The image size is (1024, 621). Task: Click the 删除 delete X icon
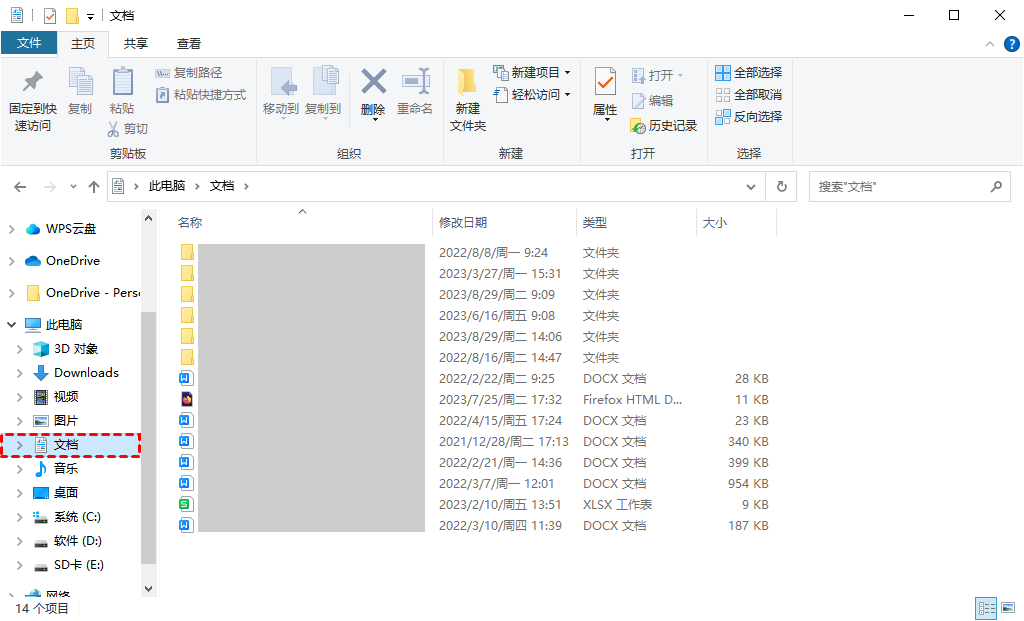tap(374, 82)
